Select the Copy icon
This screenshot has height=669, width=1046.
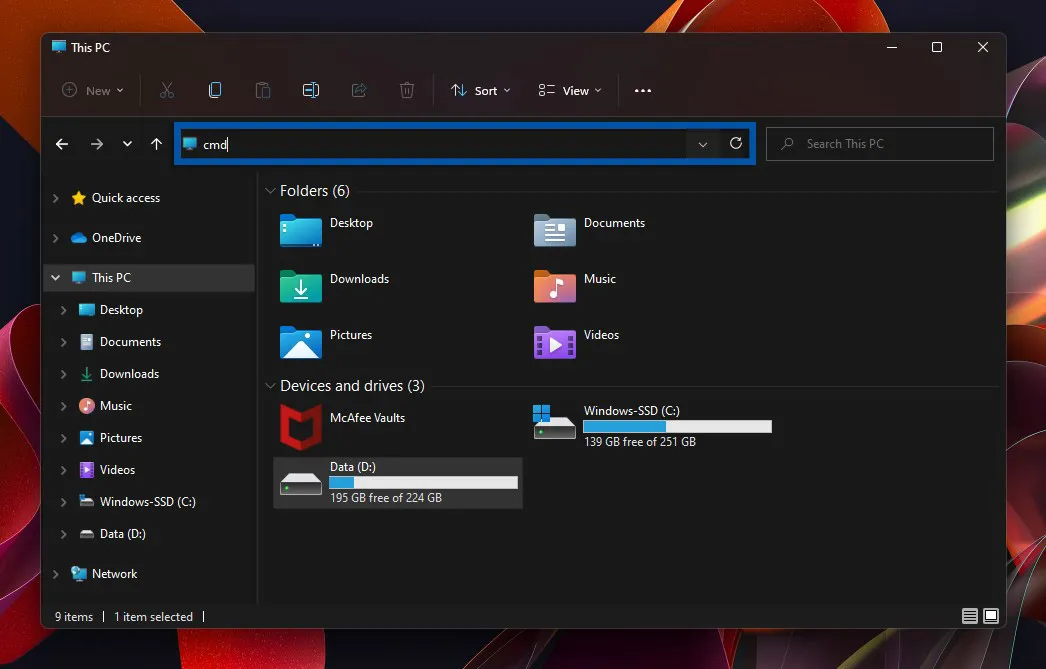click(215, 90)
